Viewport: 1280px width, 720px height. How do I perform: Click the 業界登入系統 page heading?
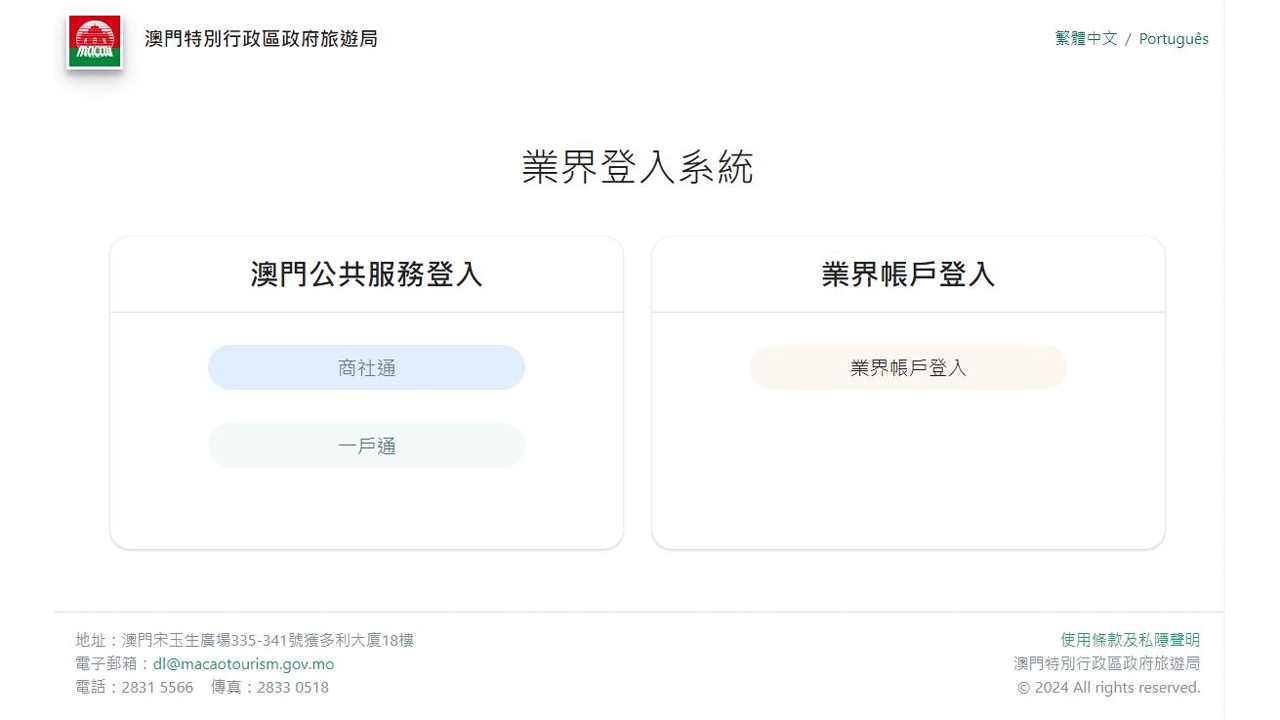638,167
